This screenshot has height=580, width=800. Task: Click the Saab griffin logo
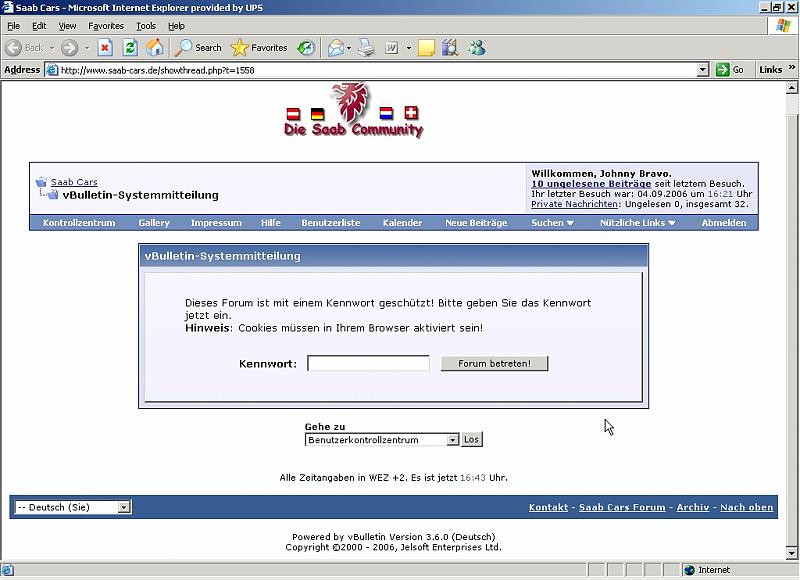(x=349, y=102)
